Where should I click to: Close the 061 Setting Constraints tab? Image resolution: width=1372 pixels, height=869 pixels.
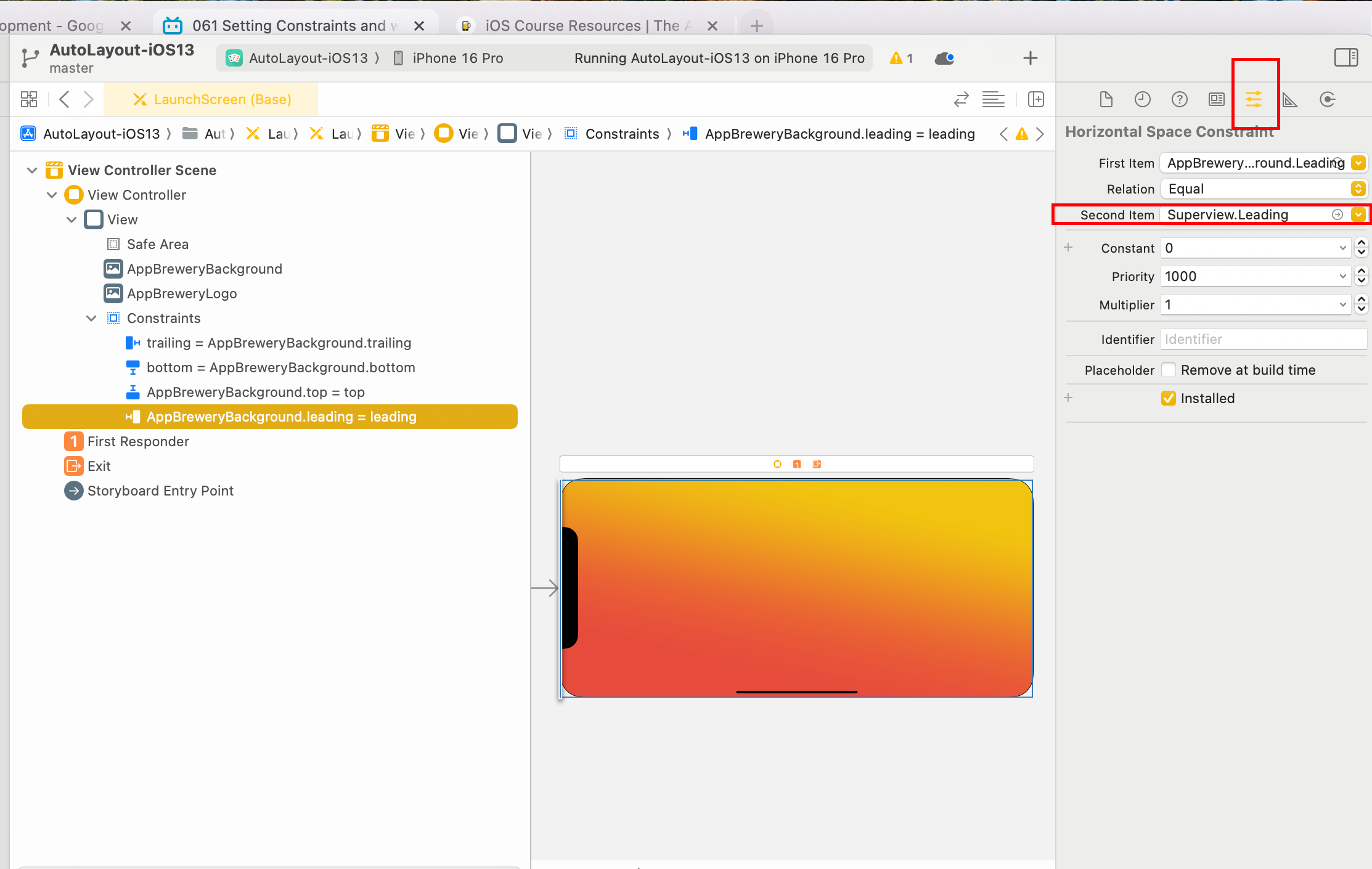pos(419,25)
